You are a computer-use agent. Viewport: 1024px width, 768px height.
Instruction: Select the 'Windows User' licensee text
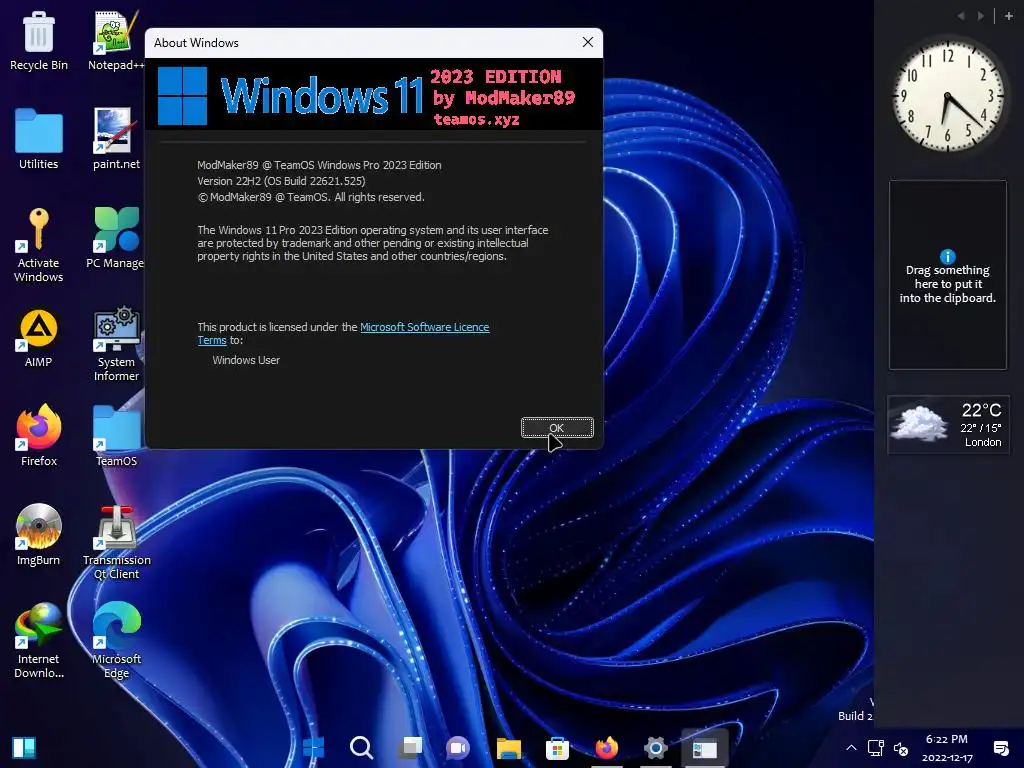point(246,360)
